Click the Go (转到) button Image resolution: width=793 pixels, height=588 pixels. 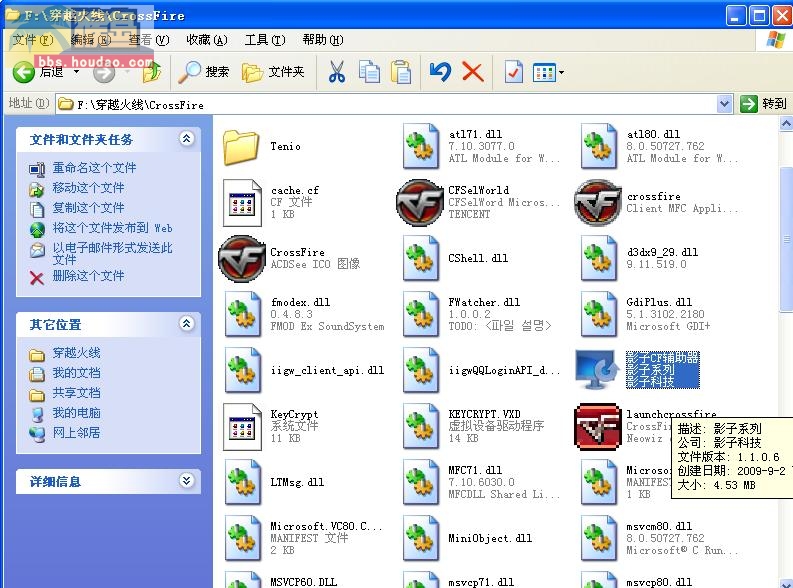tap(764, 104)
